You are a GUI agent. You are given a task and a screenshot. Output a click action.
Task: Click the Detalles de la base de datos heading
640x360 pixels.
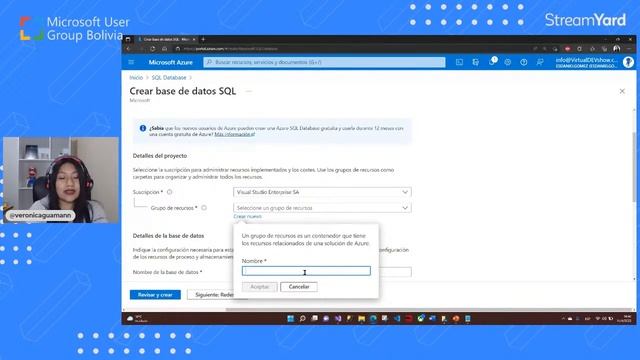click(x=168, y=236)
